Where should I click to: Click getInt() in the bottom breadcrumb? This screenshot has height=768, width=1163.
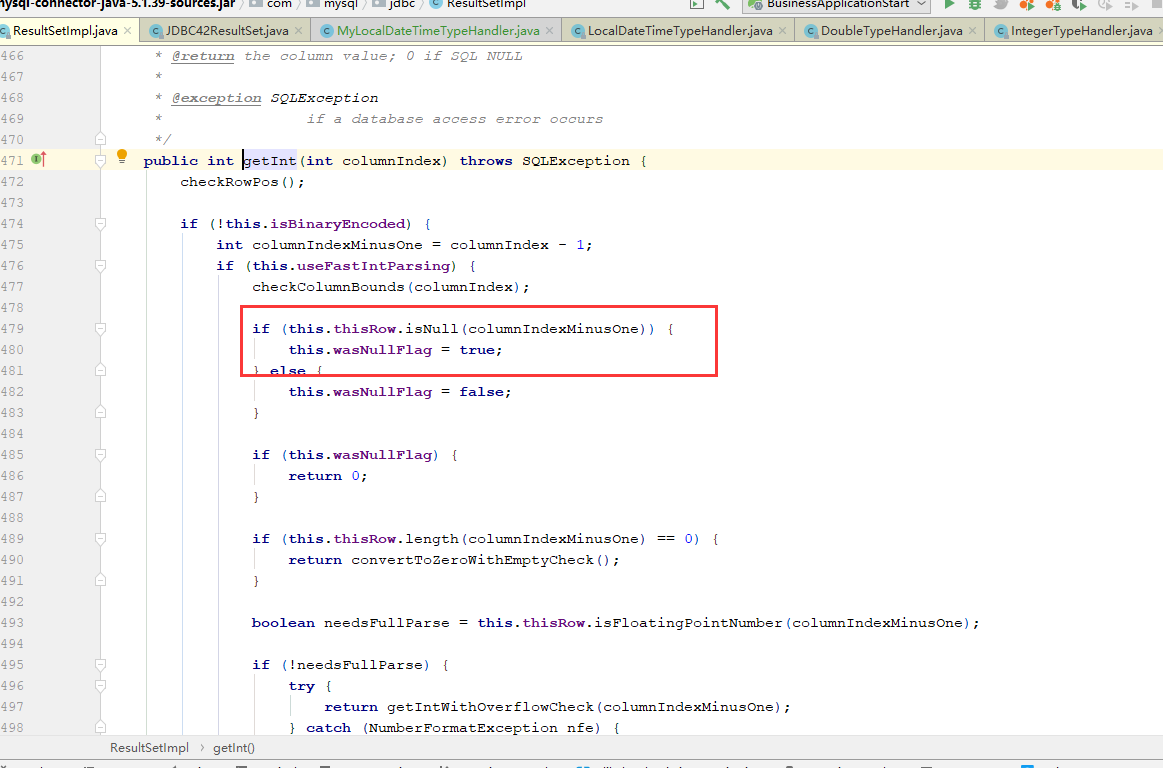(x=234, y=748)
